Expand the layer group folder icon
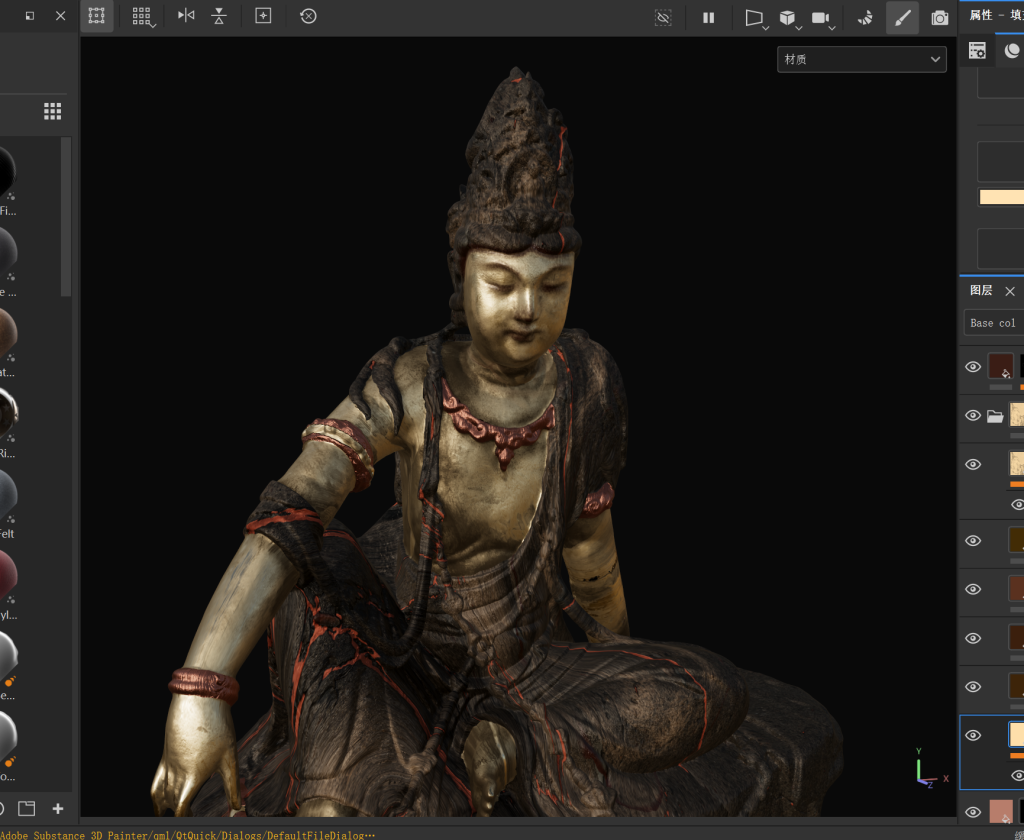This screenshot has height=840, width=1024. click(995, 416)
